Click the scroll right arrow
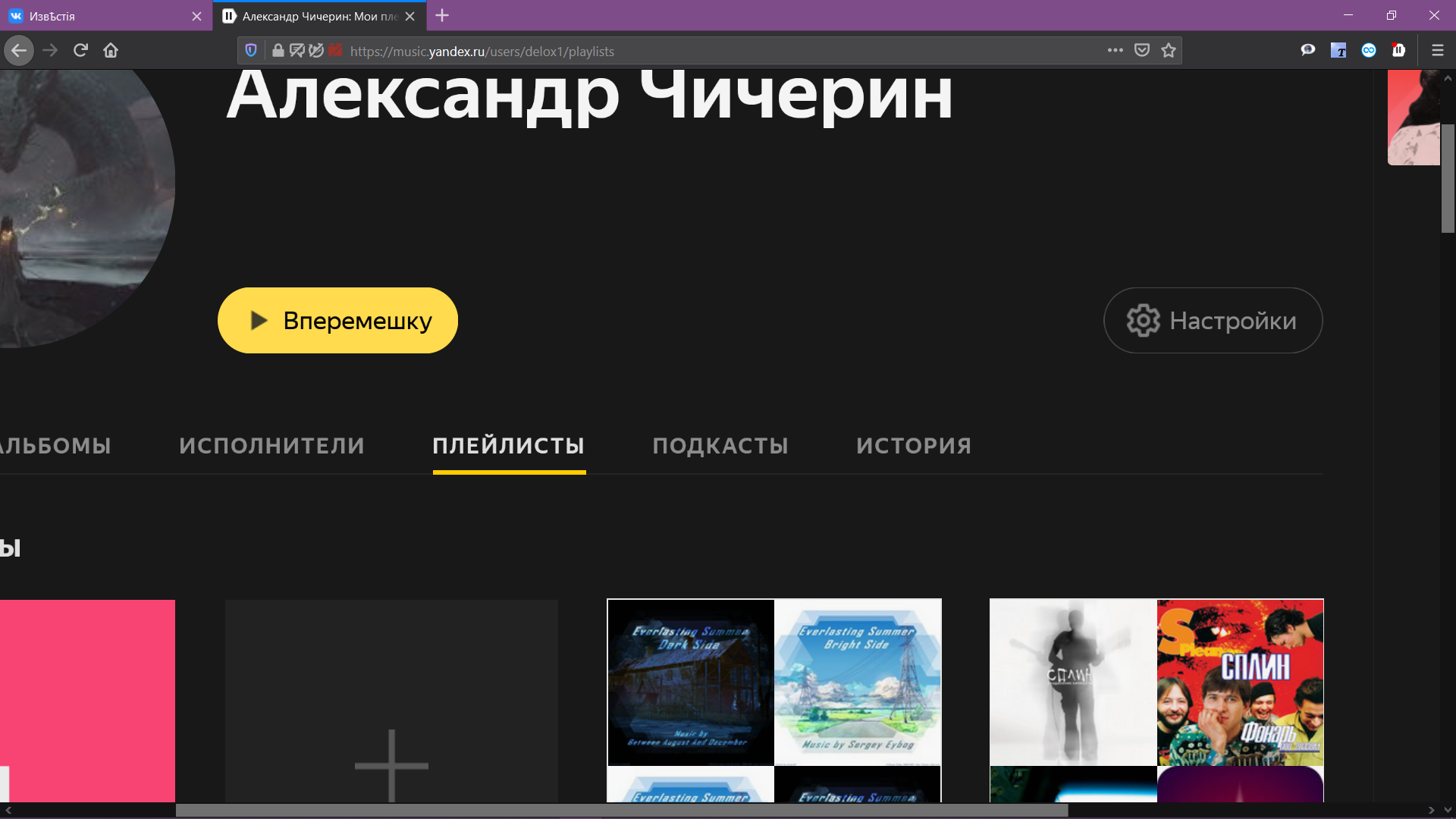This screenshot has width=1456, height=819. click(x=1432, y=810)
